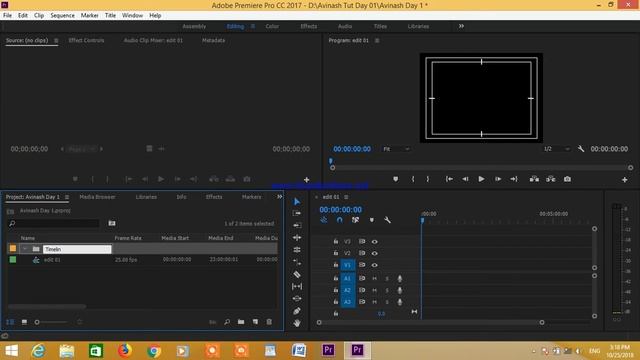The height and width of the screenshot is (360, 640).
Task: Add marker in Program monitor
Action: click(396, 179)
